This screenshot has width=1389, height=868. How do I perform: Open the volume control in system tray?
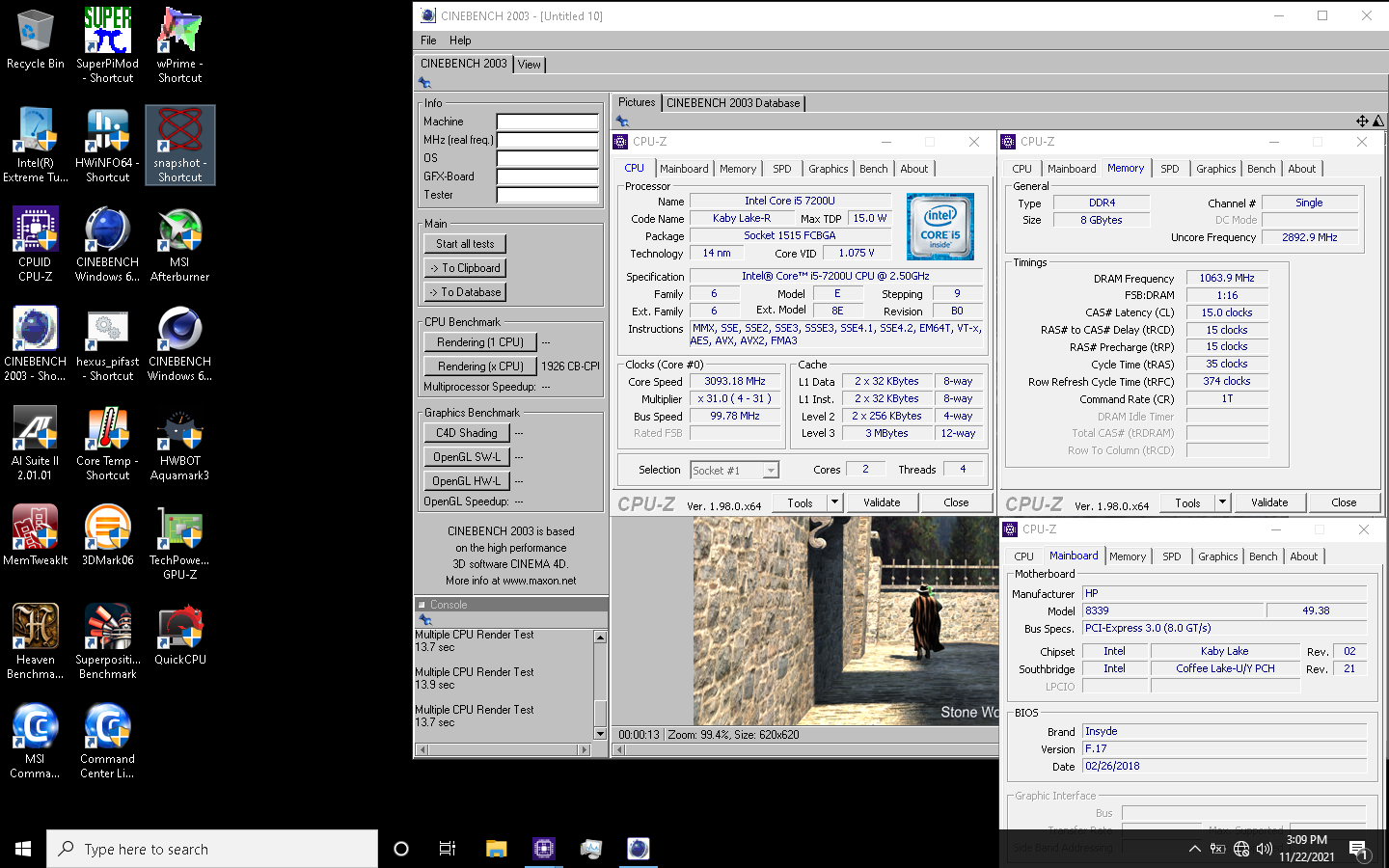click(1265, 849)
